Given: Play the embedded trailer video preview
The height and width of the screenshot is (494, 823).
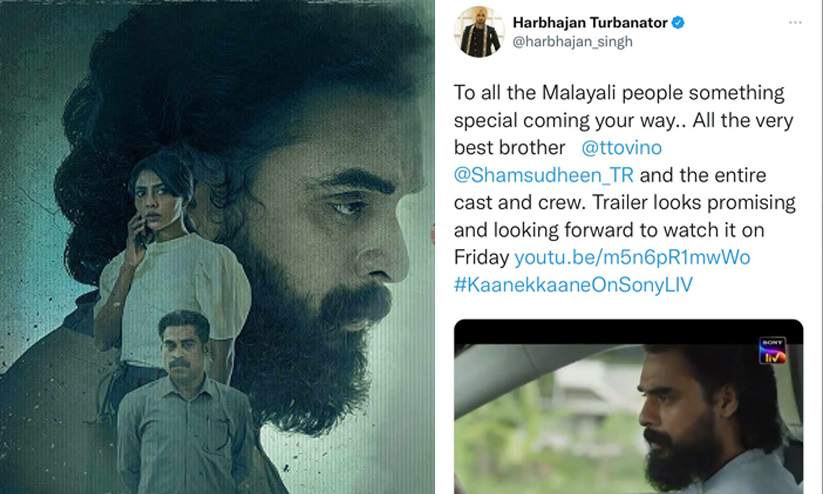Looking at the screenshot, I should (628, 407).
